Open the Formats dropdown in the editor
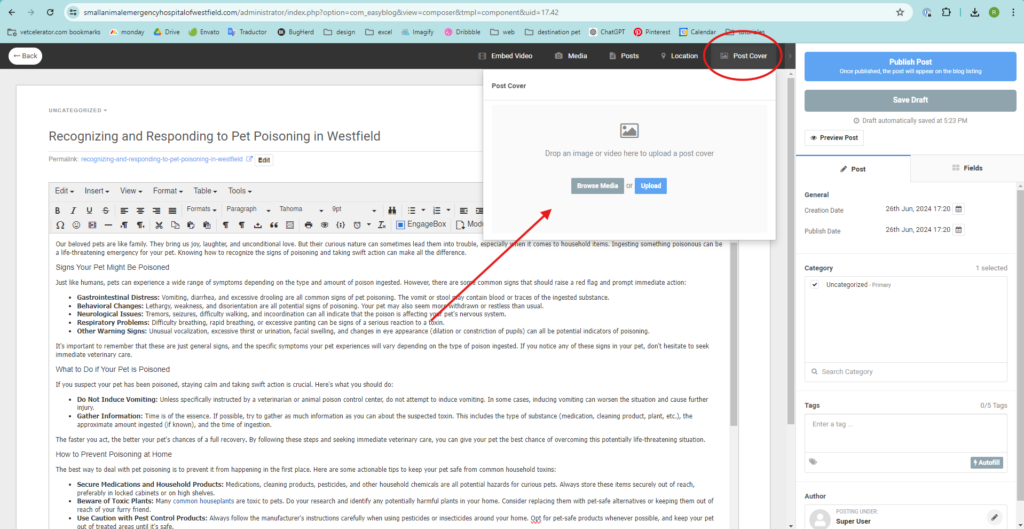Viewport: 1024px width, 529px height. [201, 210]
